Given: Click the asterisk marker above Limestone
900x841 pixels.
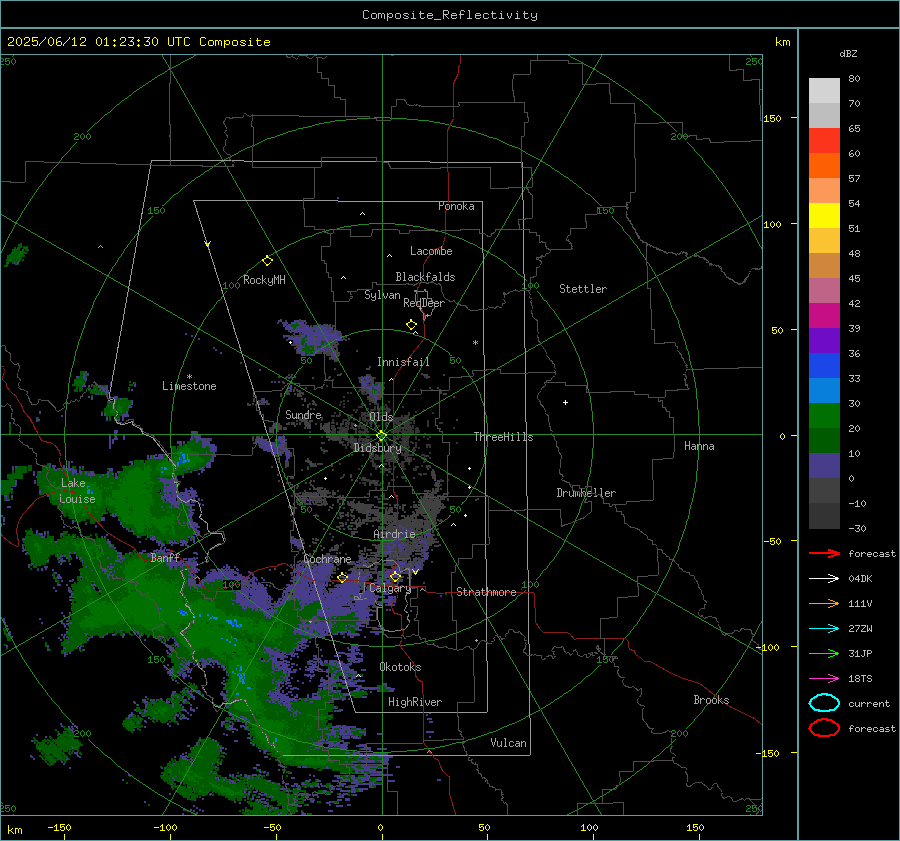Looking at the screenshot, I should [x=189, y=377].
